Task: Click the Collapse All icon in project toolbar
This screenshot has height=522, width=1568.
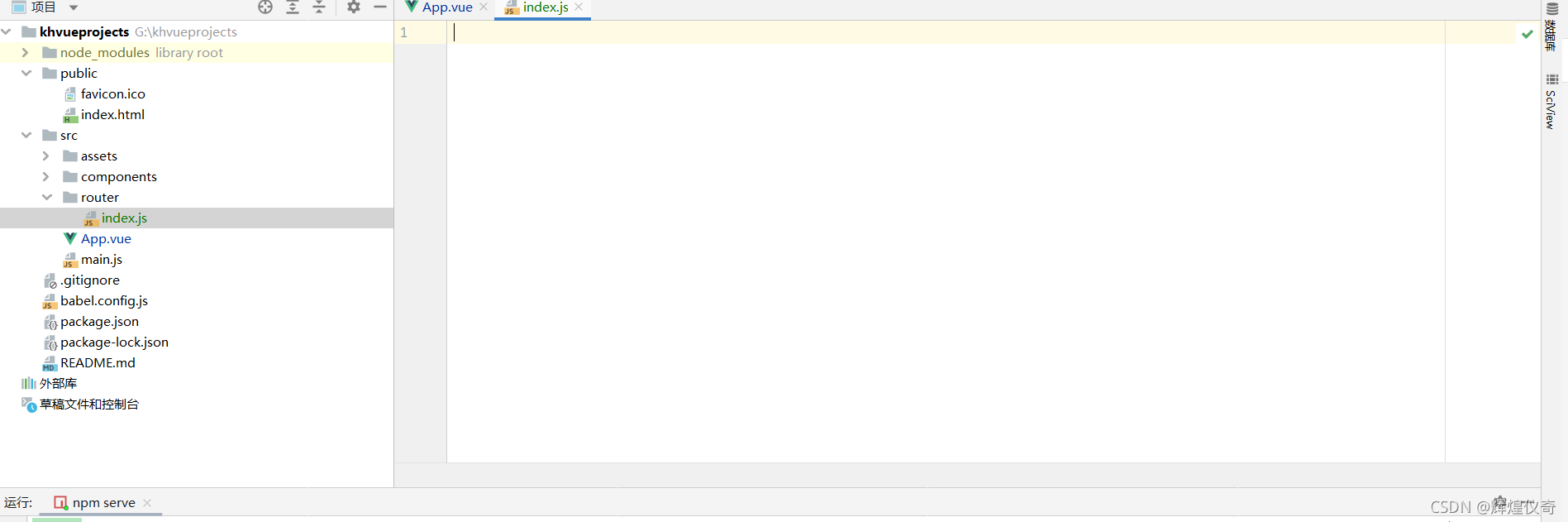Action: pos(319,7)
